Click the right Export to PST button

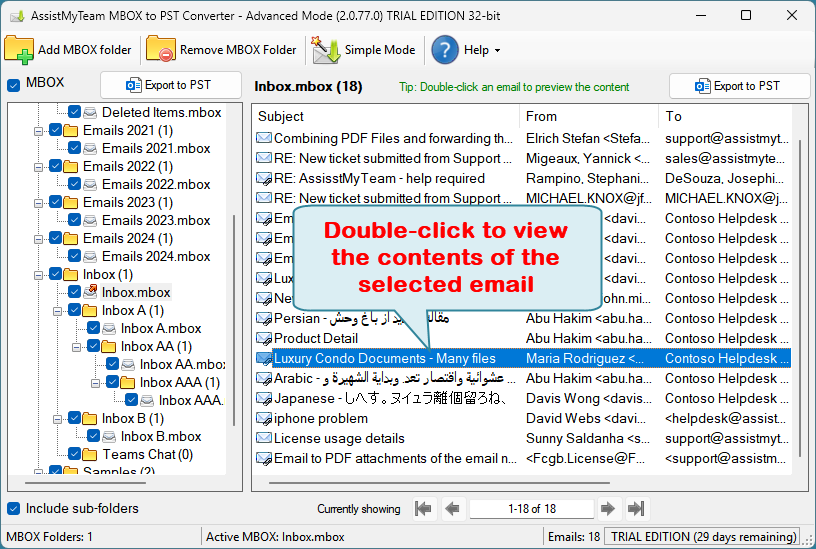(740, 86)
